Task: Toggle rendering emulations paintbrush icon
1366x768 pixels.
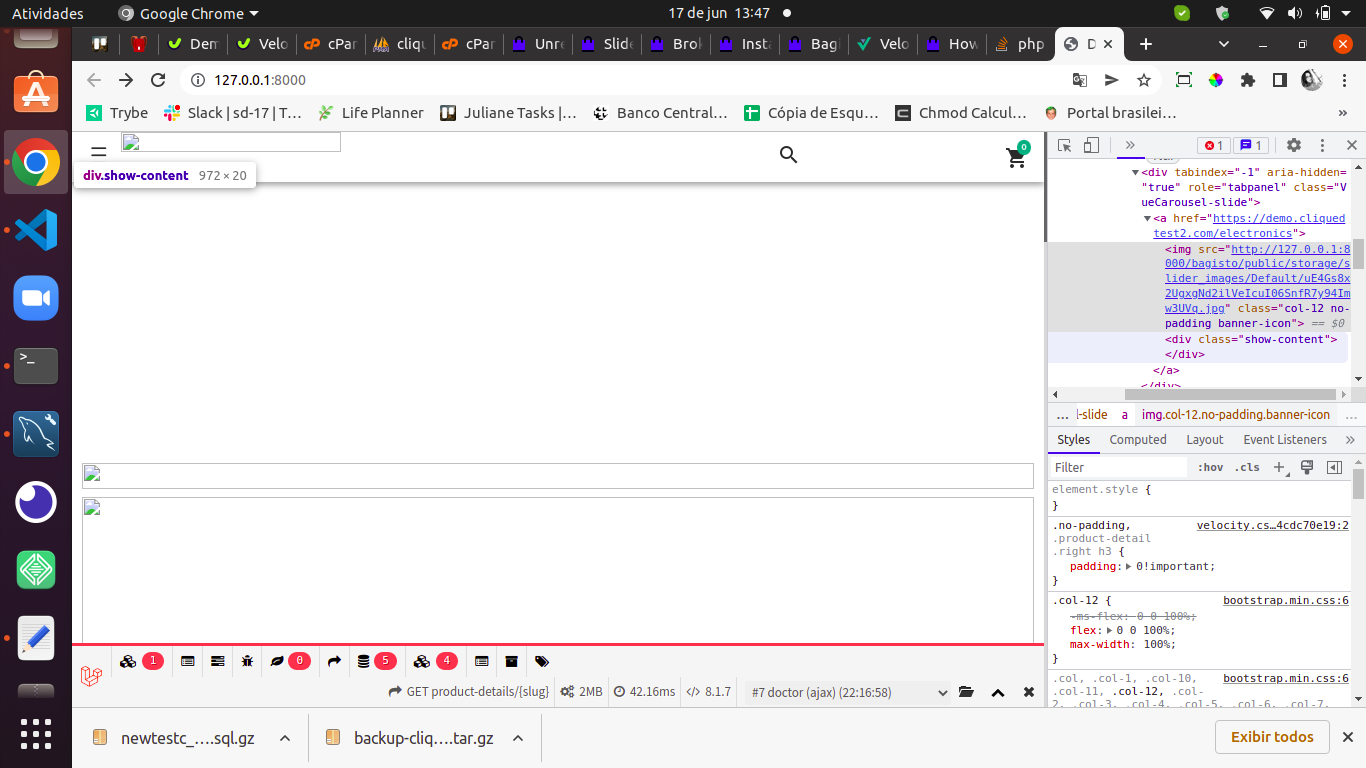Action: [1307, 467]
